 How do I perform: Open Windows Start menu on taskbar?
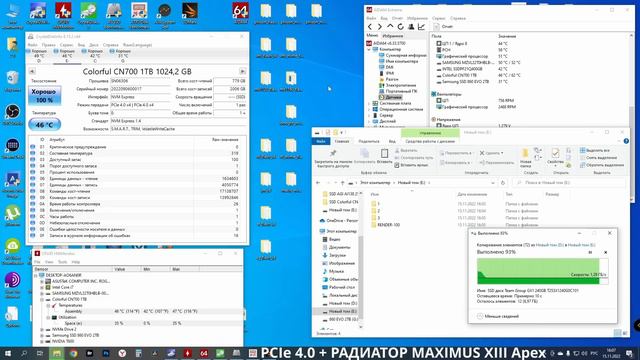point(8,353)
